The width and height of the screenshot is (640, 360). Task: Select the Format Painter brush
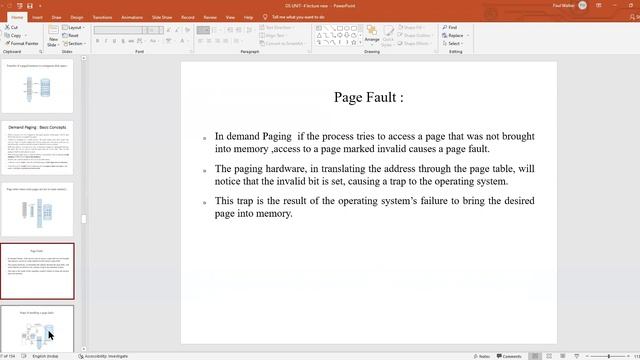point(7,43)
